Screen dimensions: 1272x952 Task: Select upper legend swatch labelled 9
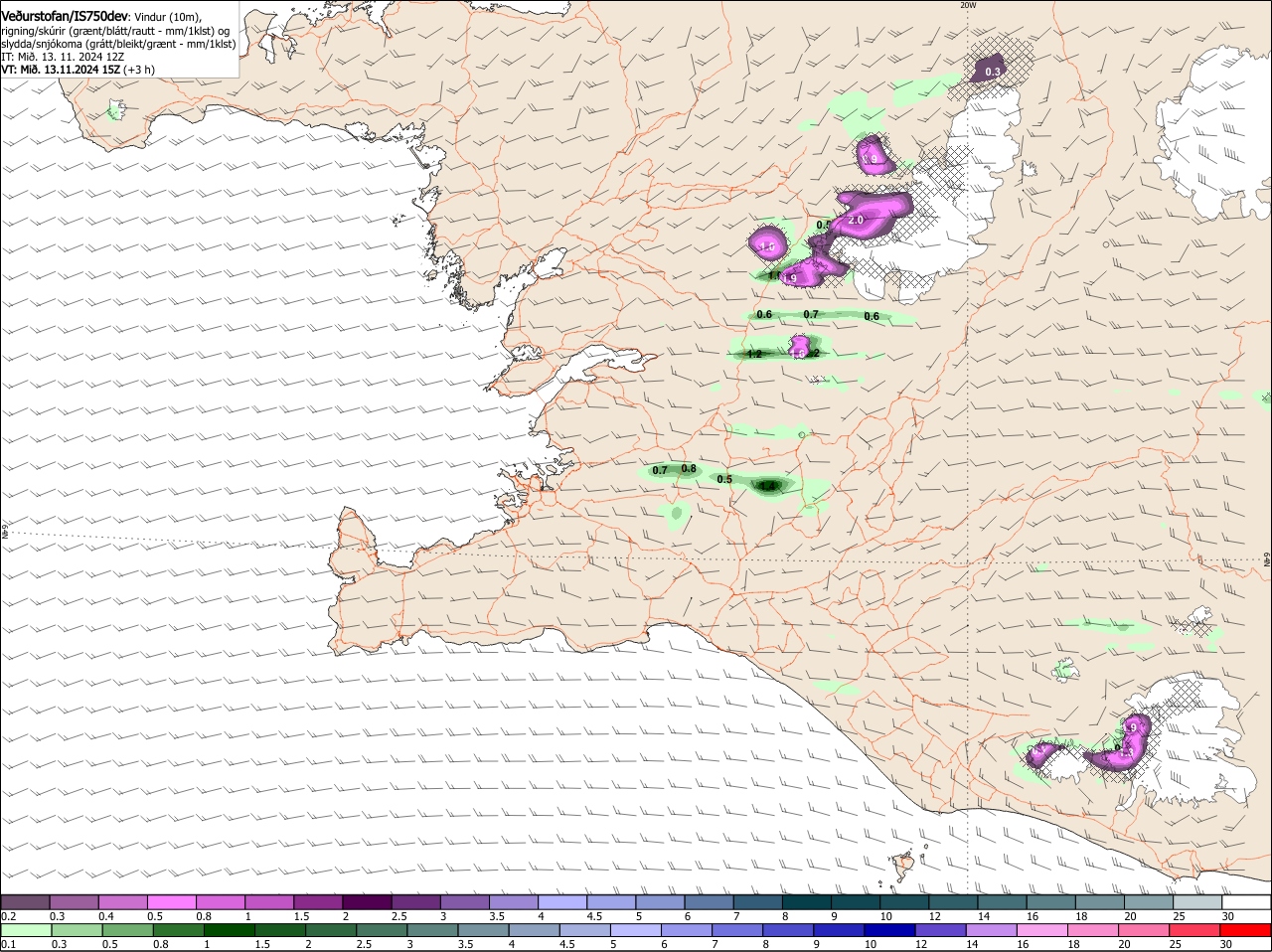[x=855, y=901]
